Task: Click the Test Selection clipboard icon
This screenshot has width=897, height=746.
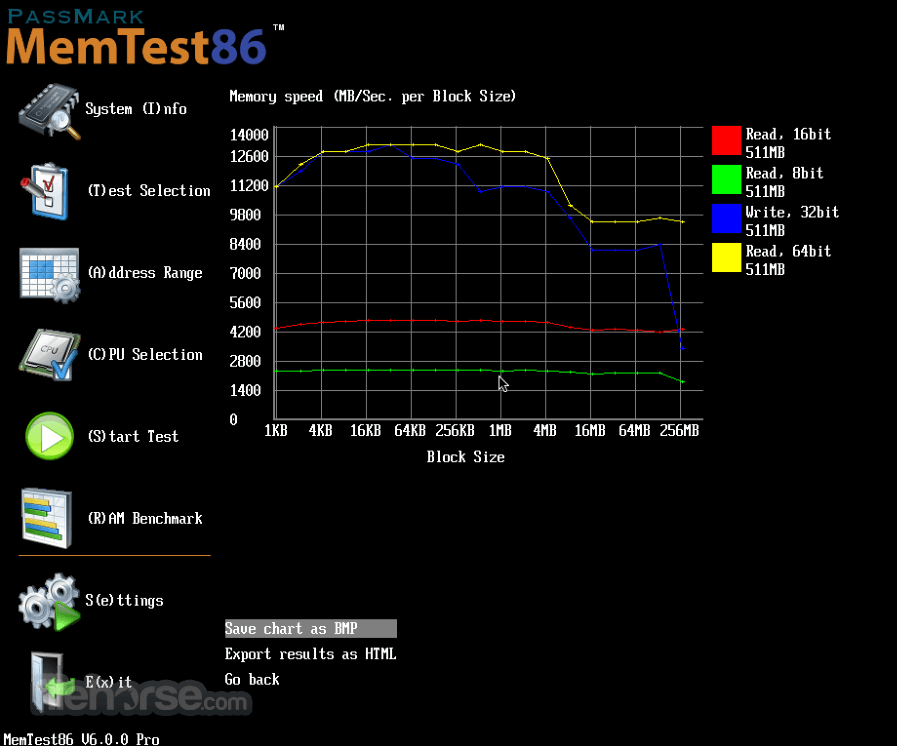Action: pyautogui.click(x=45, y=192)
